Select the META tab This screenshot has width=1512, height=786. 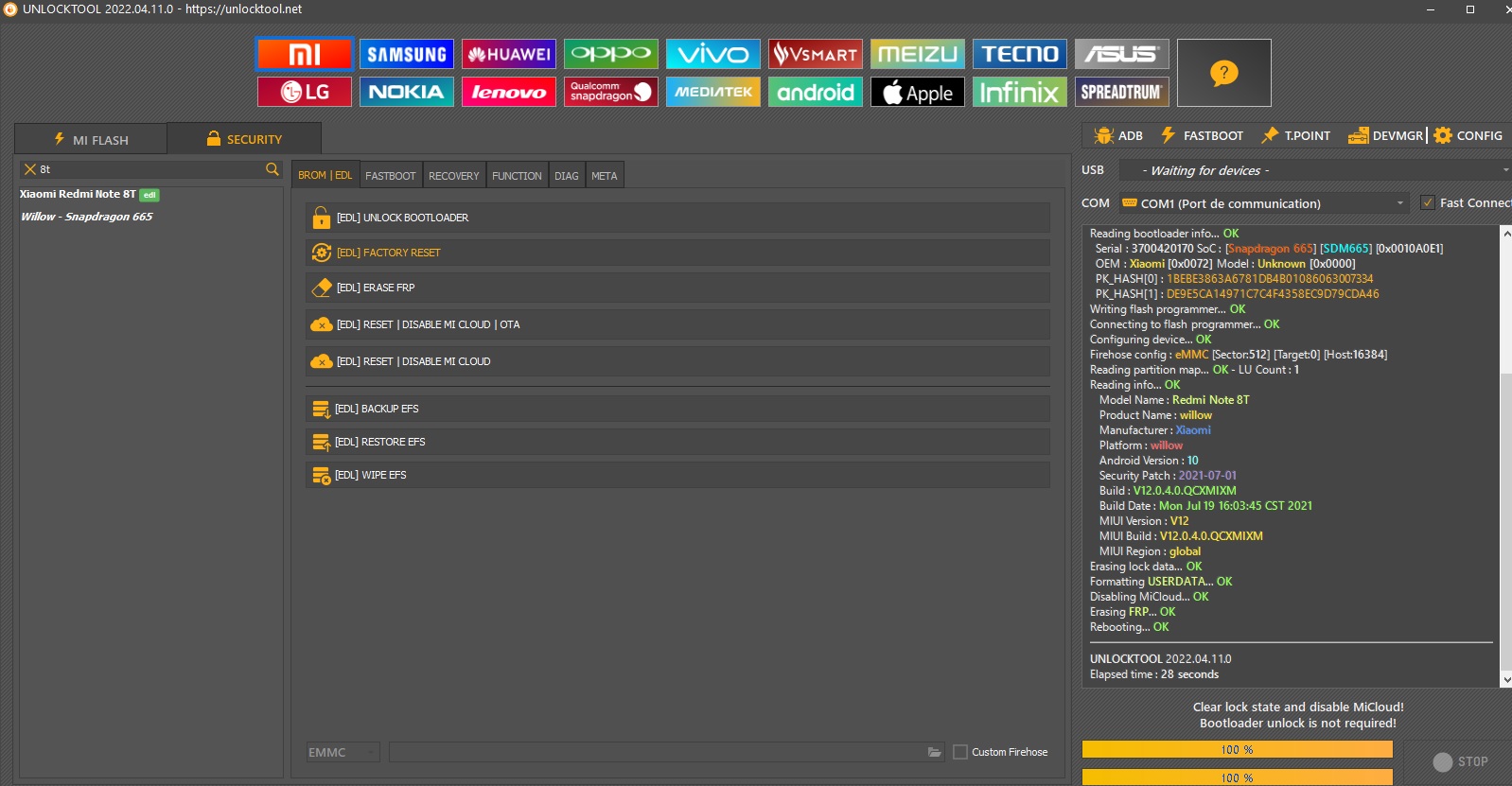tap(605, 175)
